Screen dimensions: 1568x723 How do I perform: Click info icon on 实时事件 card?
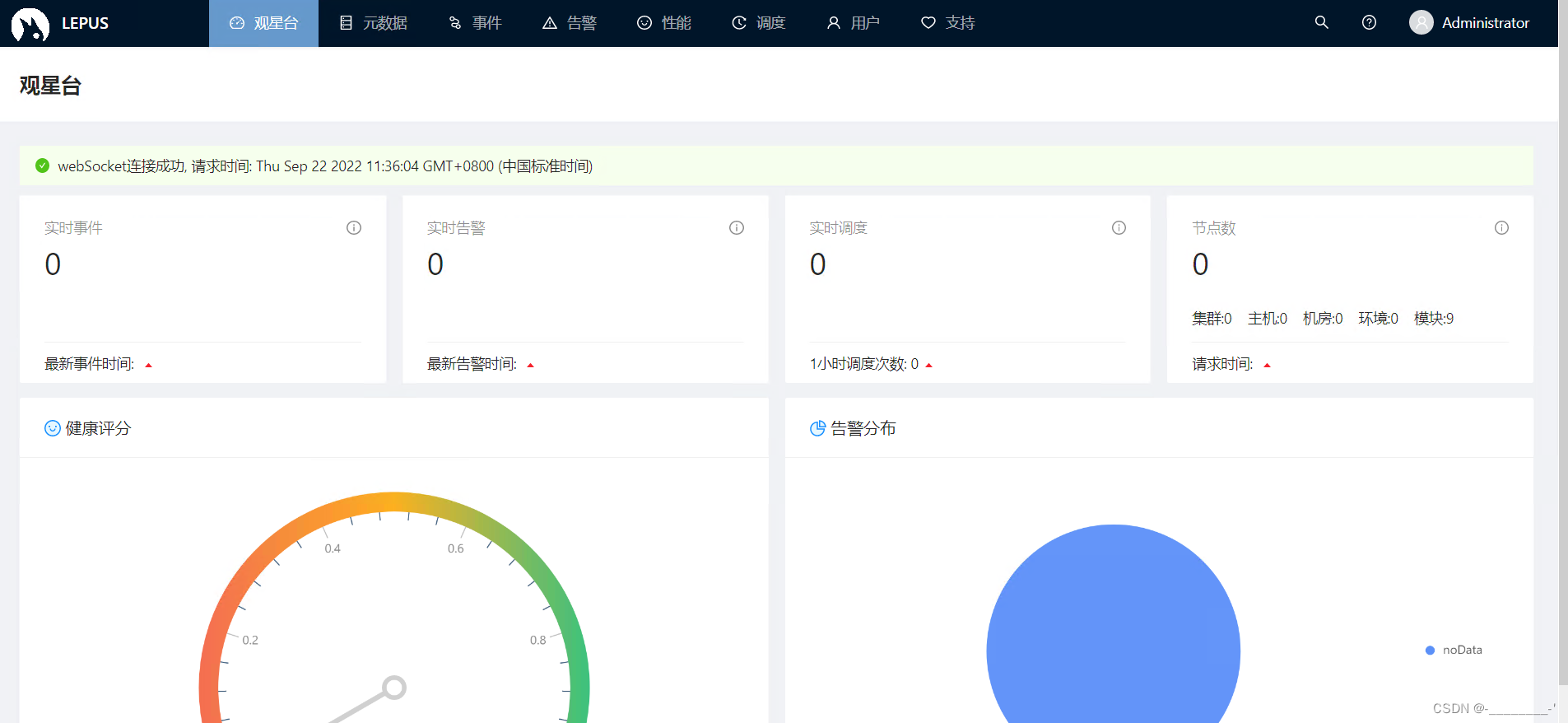354,228
